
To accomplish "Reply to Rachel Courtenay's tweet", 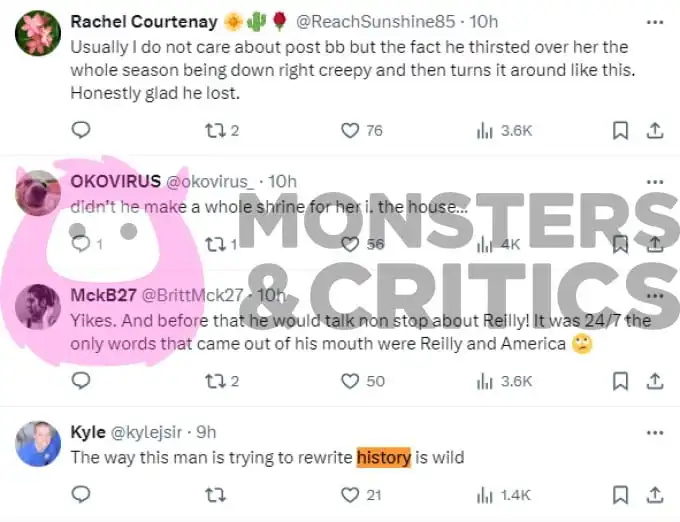I will pos(81,130).
